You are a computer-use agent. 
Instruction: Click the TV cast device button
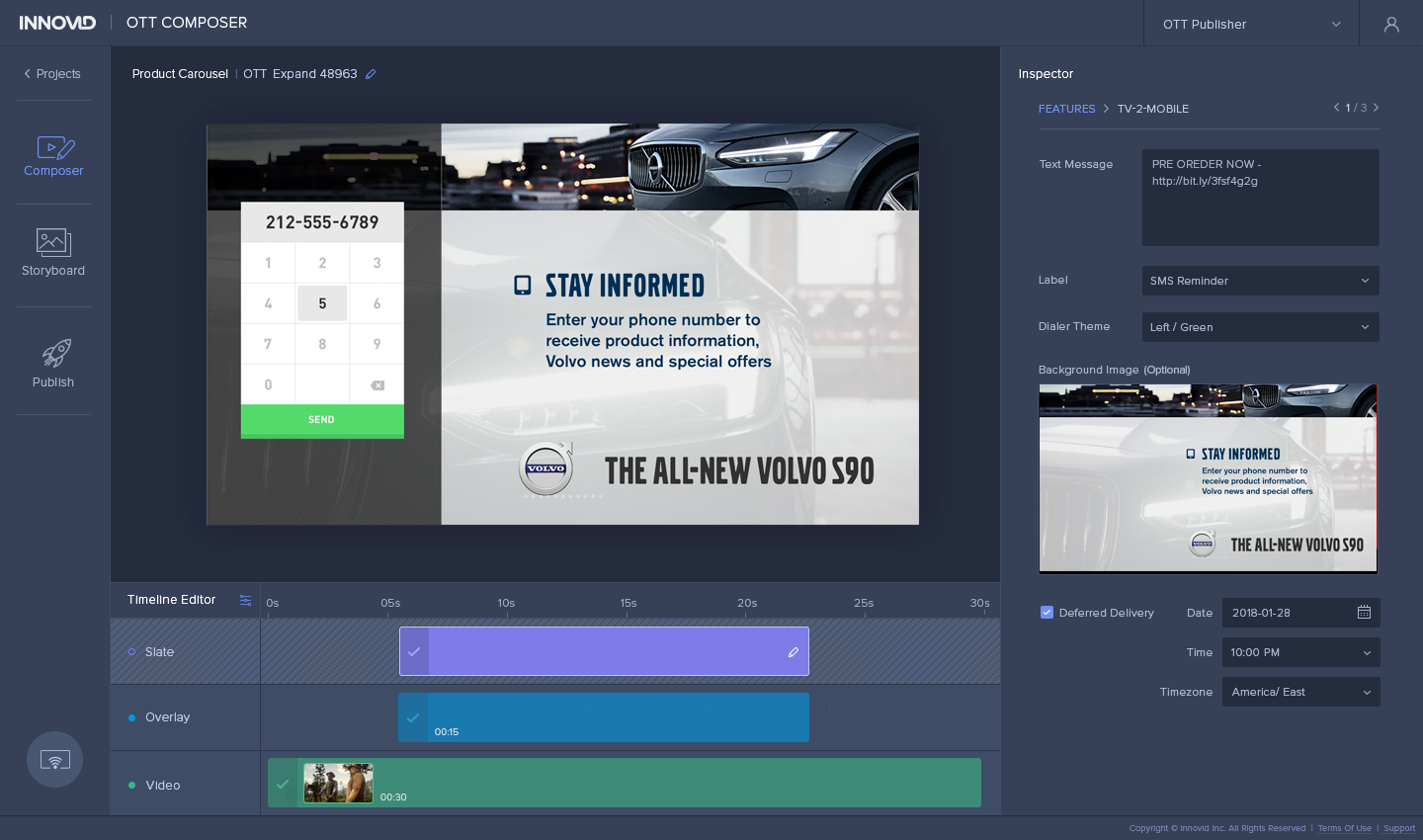(54, 759)
